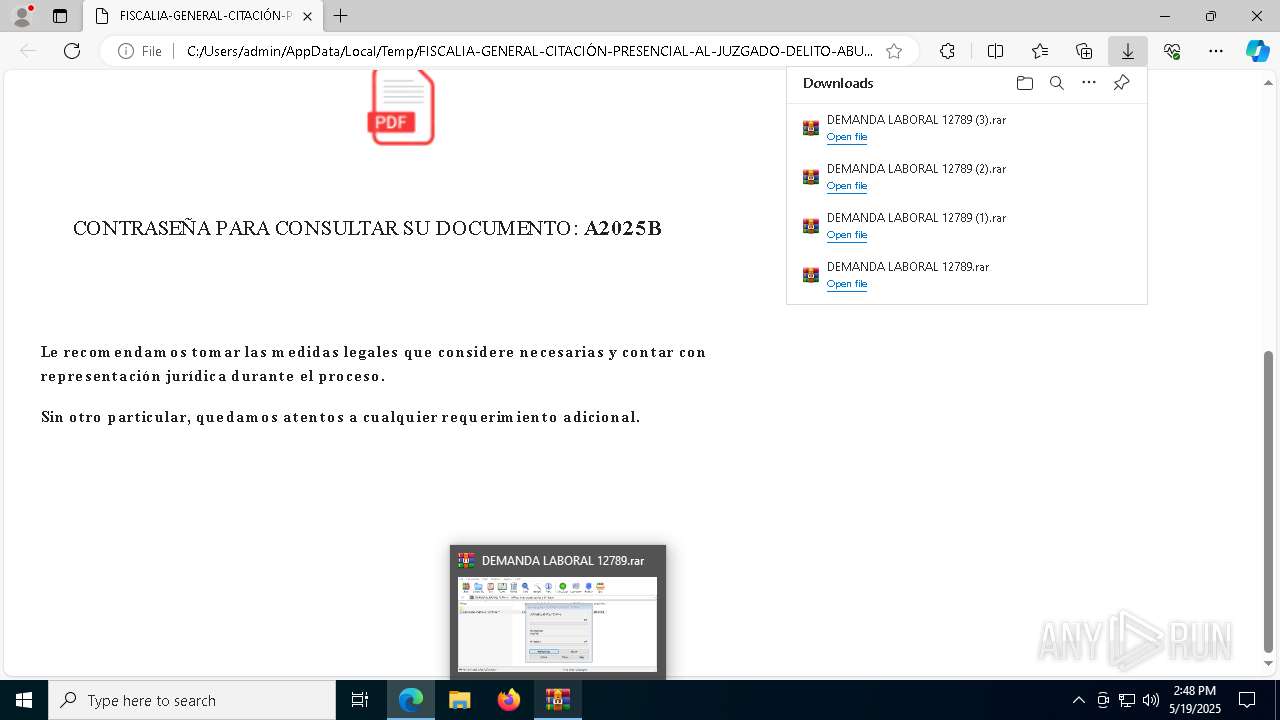Viewport: 1280px width, 720px height.
Task: Show hidden system tray icons
Action: tap(1078, 700)
